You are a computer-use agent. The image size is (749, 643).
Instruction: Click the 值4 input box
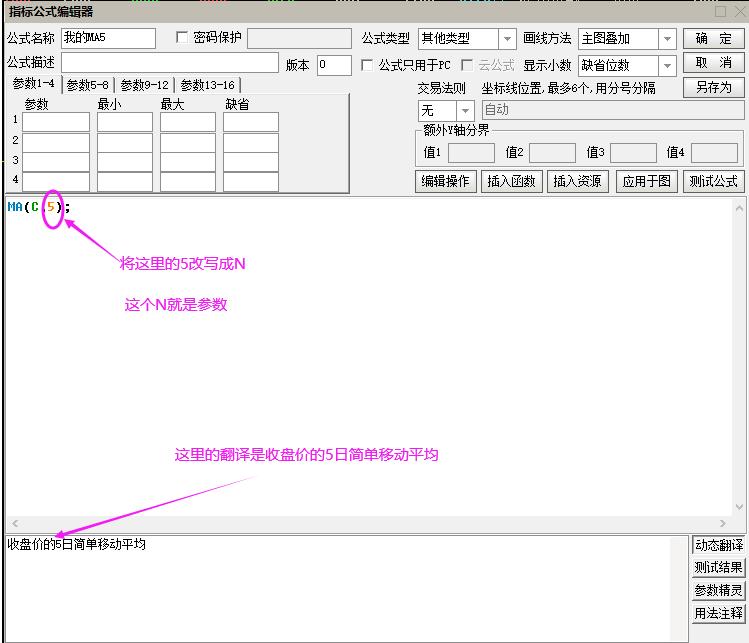[x=715, y=153]
